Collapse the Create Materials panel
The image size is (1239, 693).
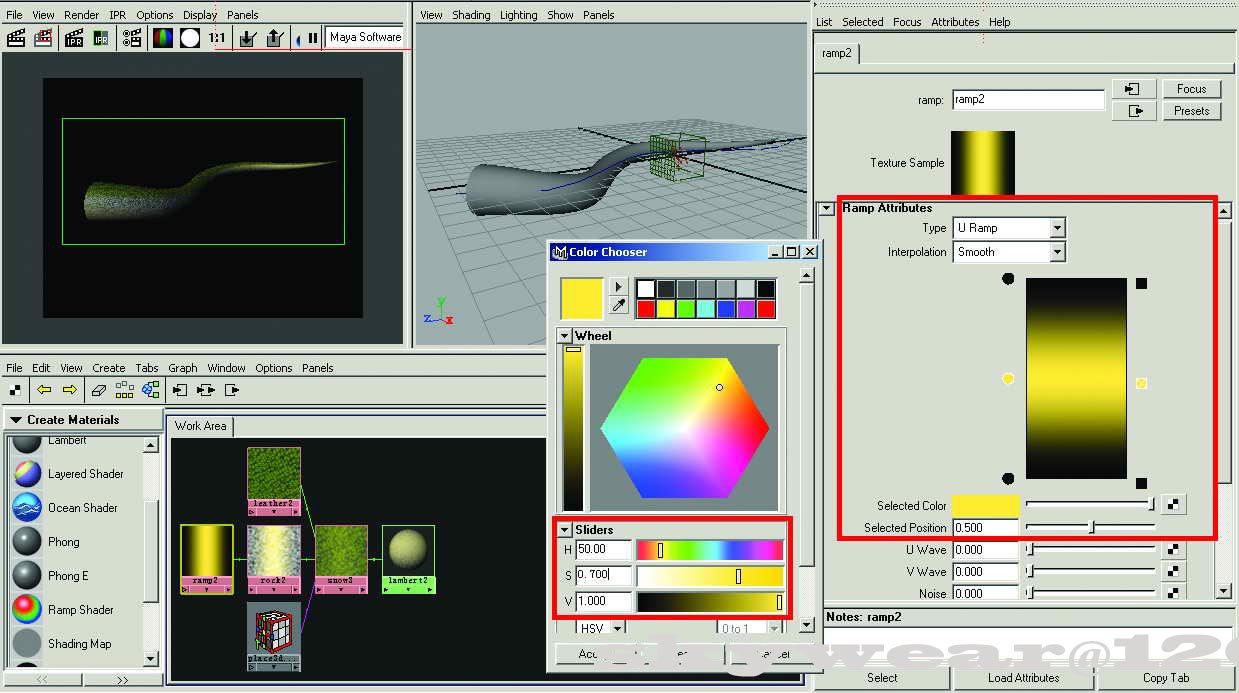(16, 420)
